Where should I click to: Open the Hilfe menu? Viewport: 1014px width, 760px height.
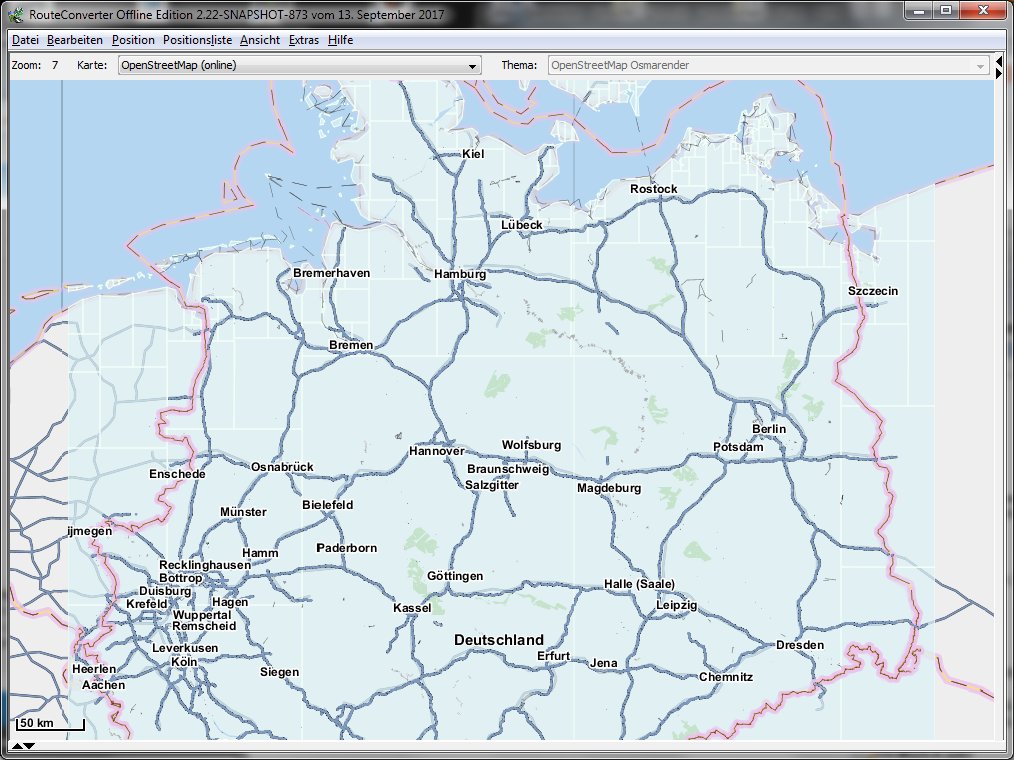click(340, 40)
